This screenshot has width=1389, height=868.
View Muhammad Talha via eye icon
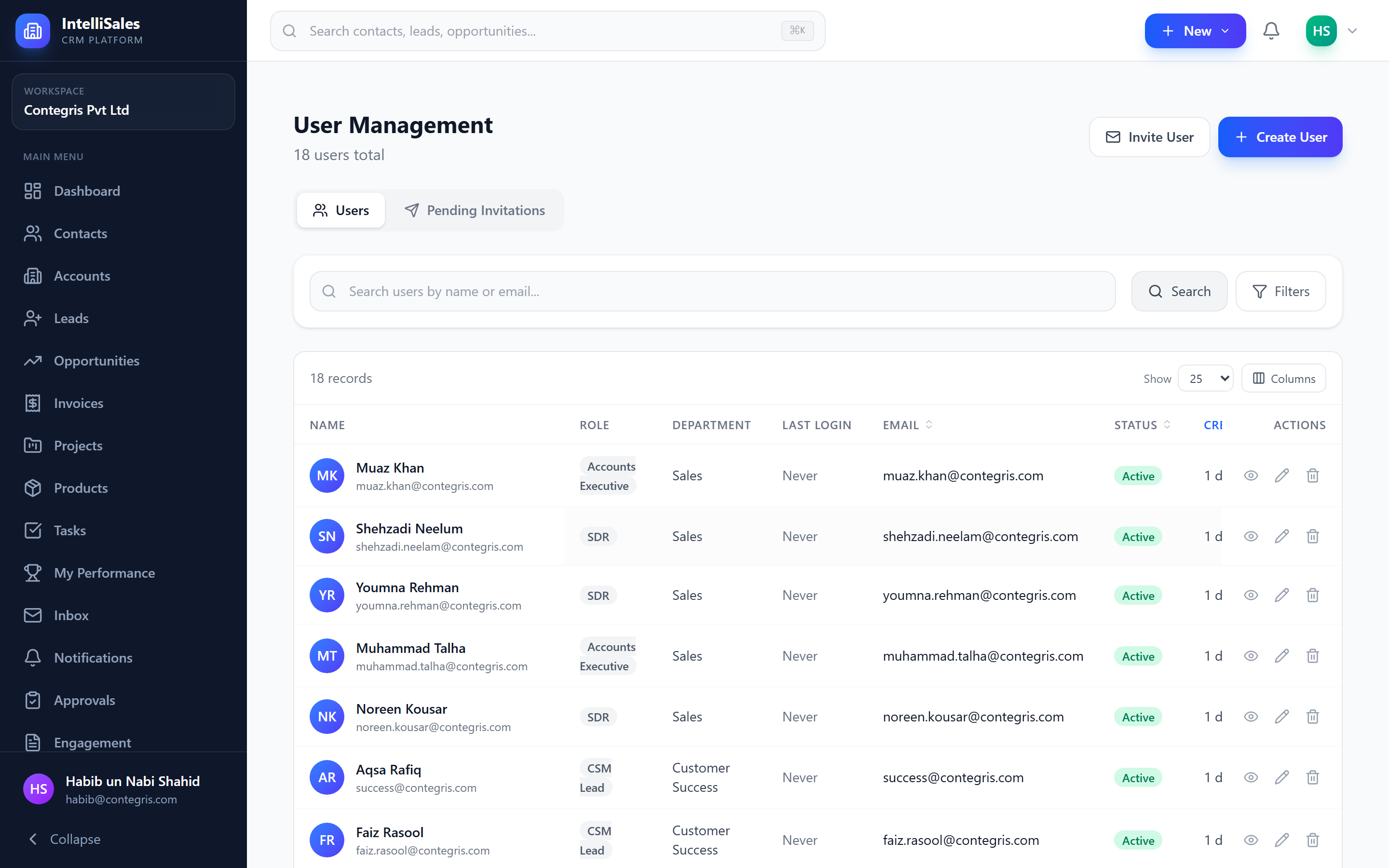pyautogui.click(x=1251, y=656)
